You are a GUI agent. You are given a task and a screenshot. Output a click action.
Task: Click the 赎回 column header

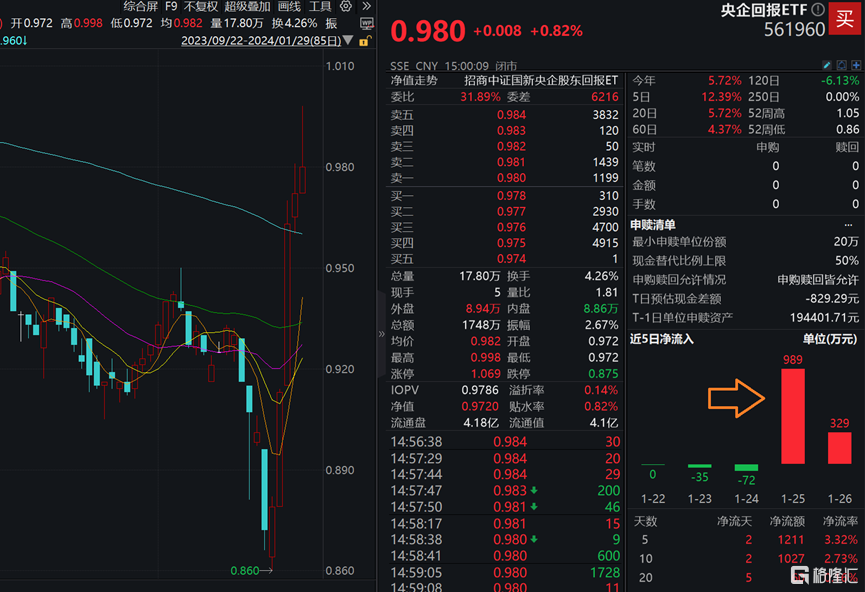pos(847,147)
